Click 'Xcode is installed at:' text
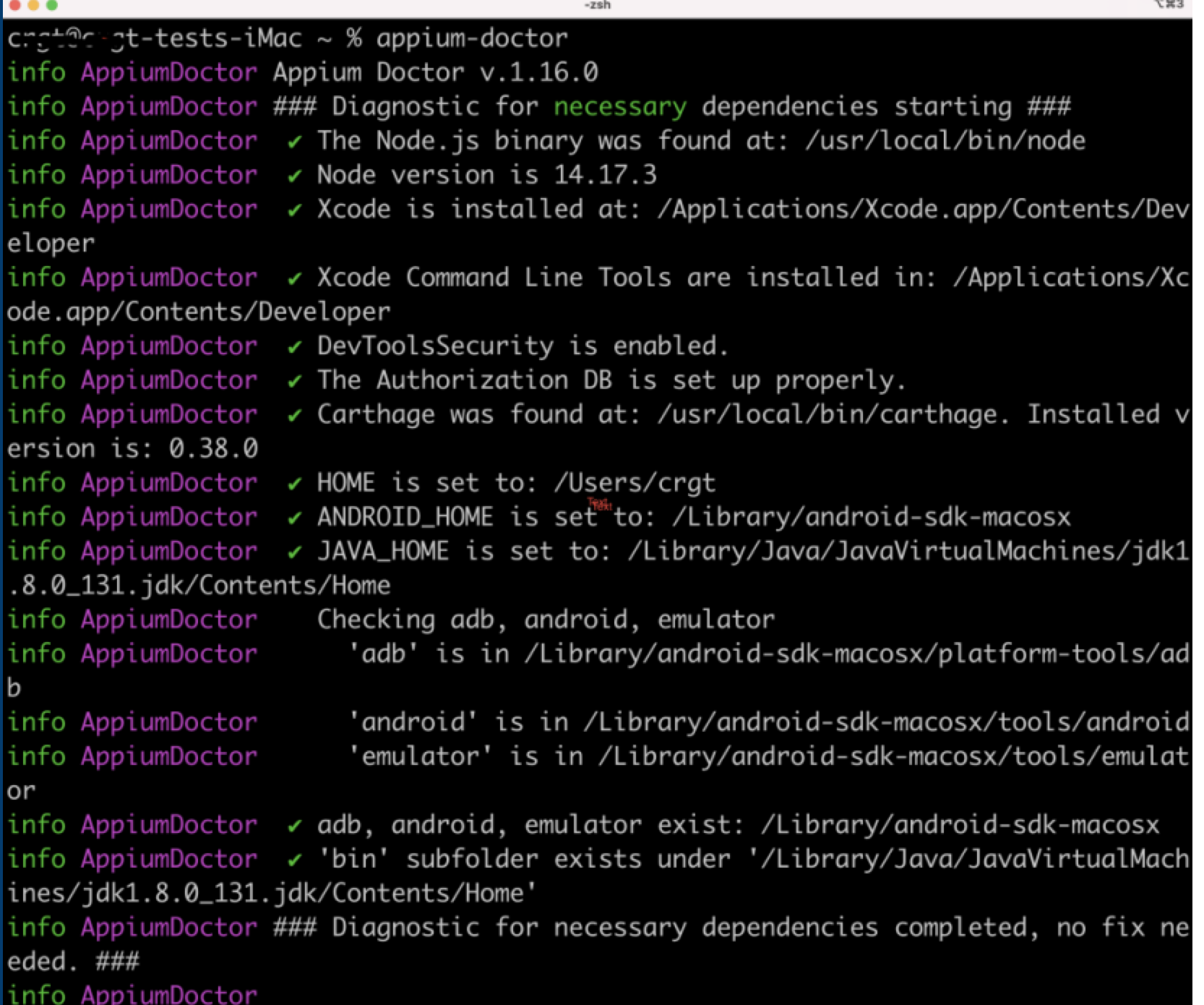The width and height of the screenshot is (1204, 1005). click(479, 210)
